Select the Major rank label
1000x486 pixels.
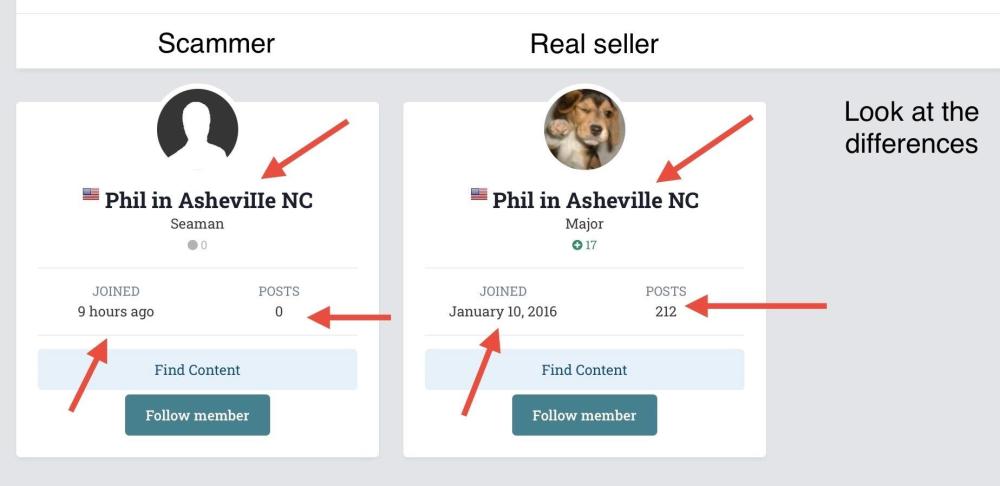(584, 224)
